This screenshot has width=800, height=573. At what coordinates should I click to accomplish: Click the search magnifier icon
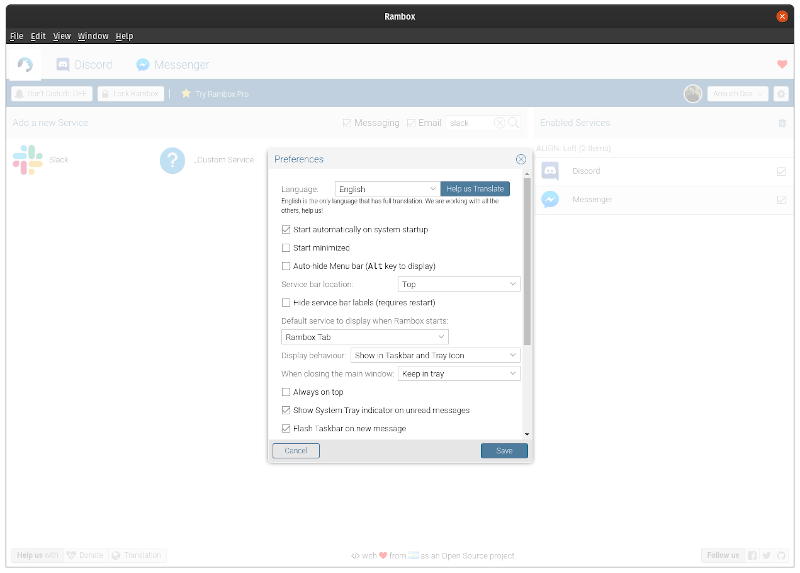pos(513,123)
